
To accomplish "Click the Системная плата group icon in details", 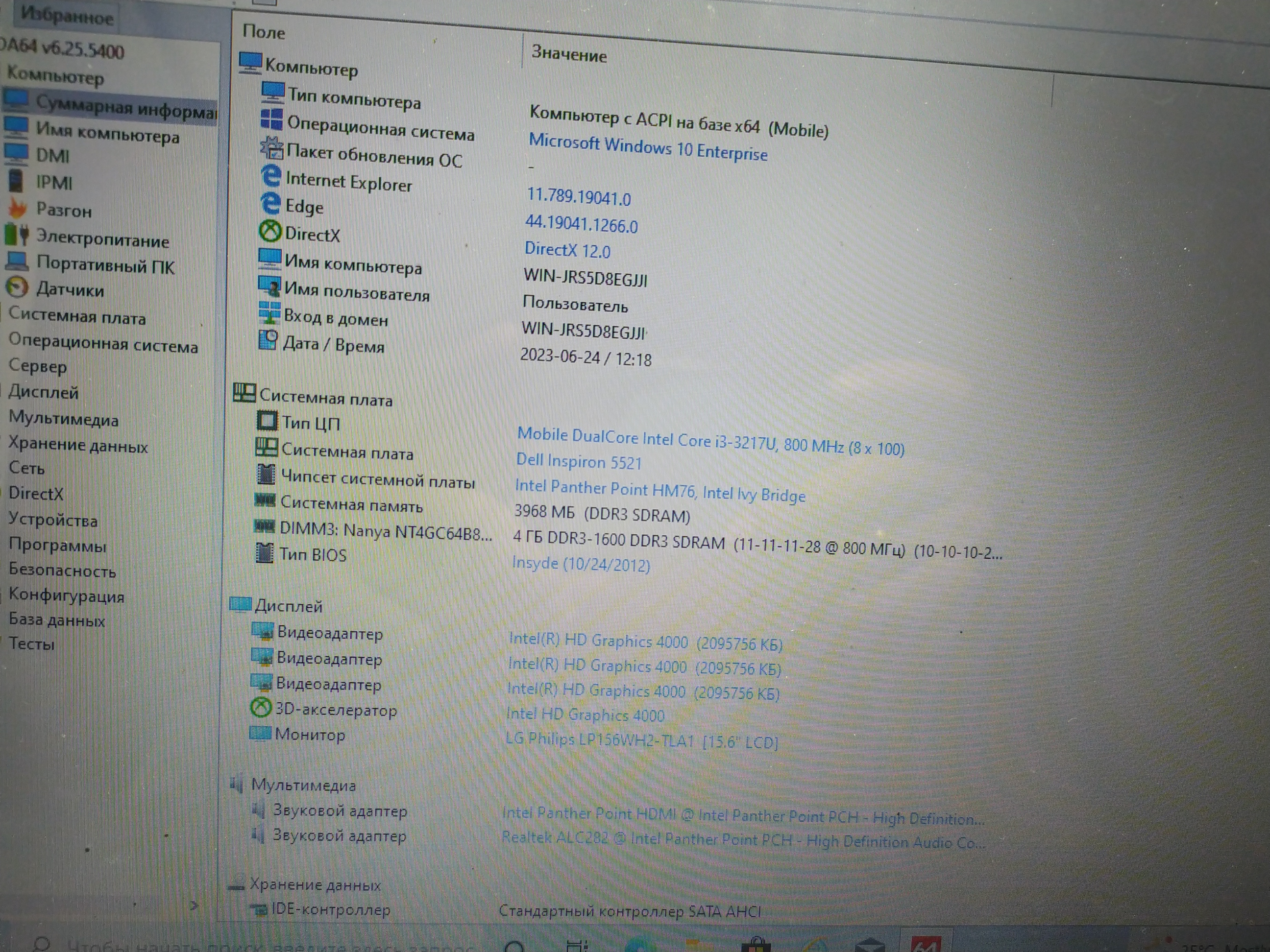I will pos(244,393).
